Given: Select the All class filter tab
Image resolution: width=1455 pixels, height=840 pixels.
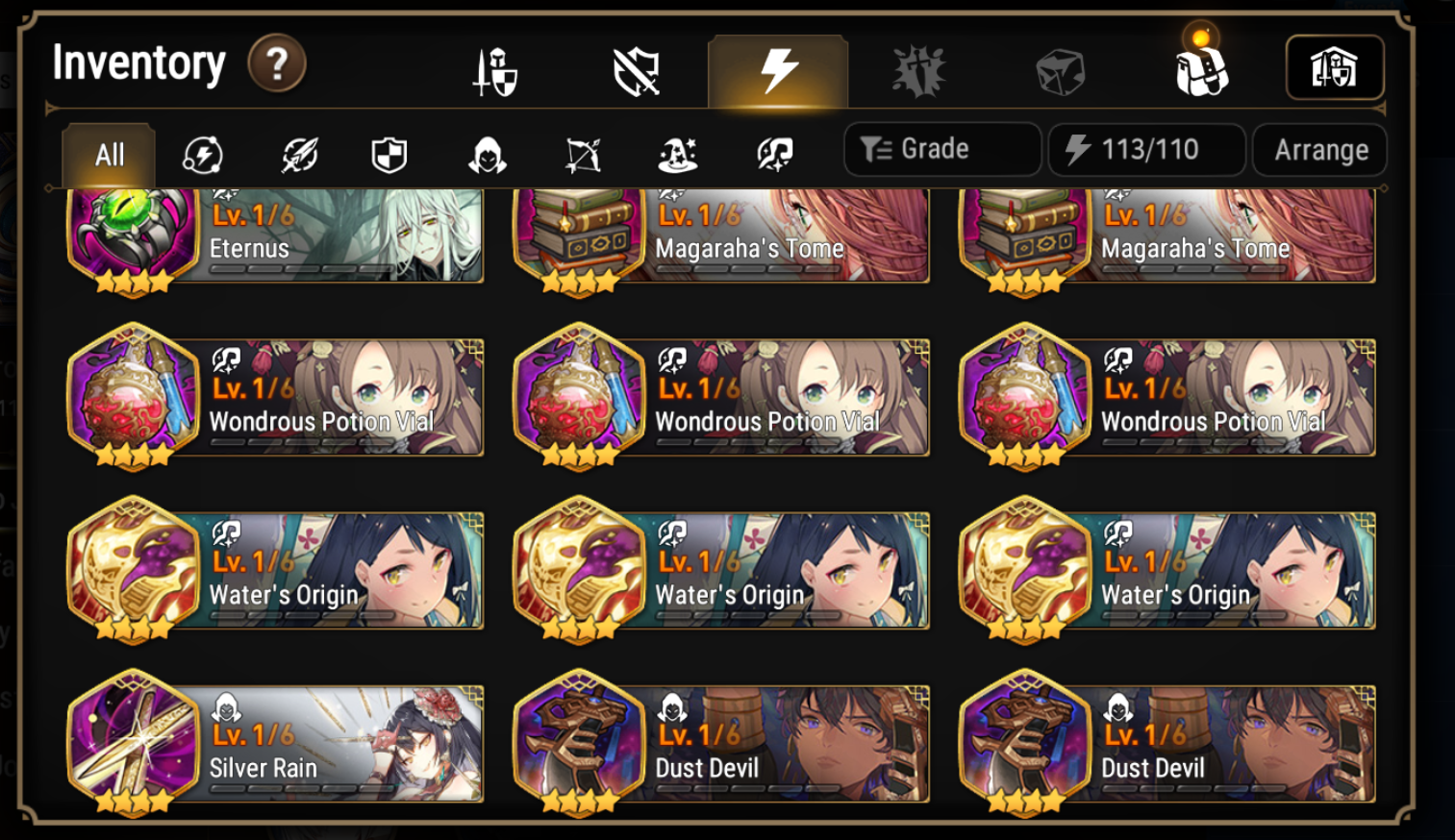Looking at the screenshot, I should pos(109,155).
